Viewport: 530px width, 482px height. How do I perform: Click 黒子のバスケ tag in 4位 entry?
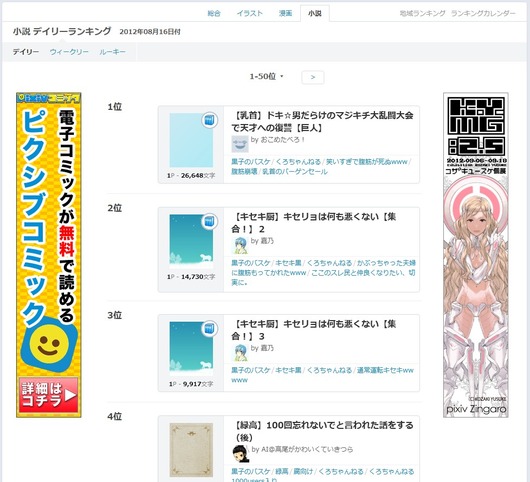[251, 472]
